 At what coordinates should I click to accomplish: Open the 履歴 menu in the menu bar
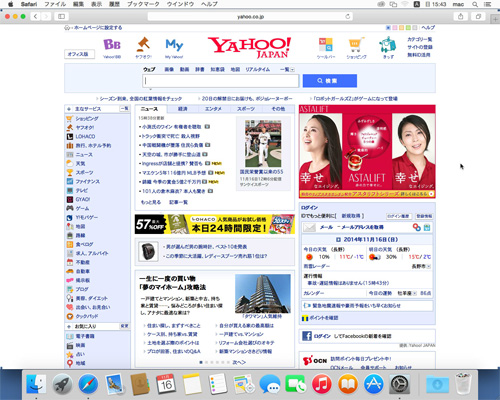[114, 4]
